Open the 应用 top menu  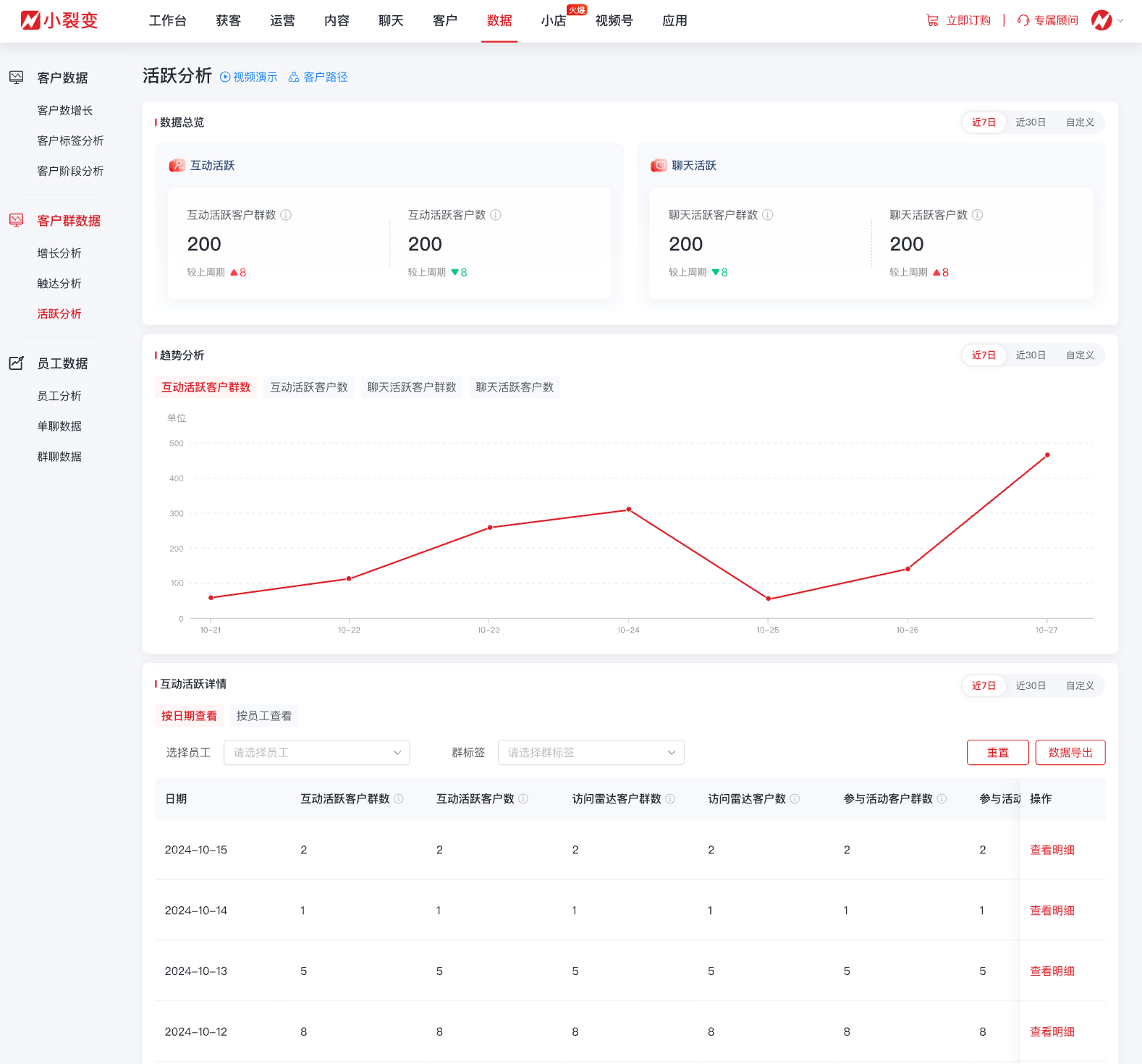tap(674, 20)
